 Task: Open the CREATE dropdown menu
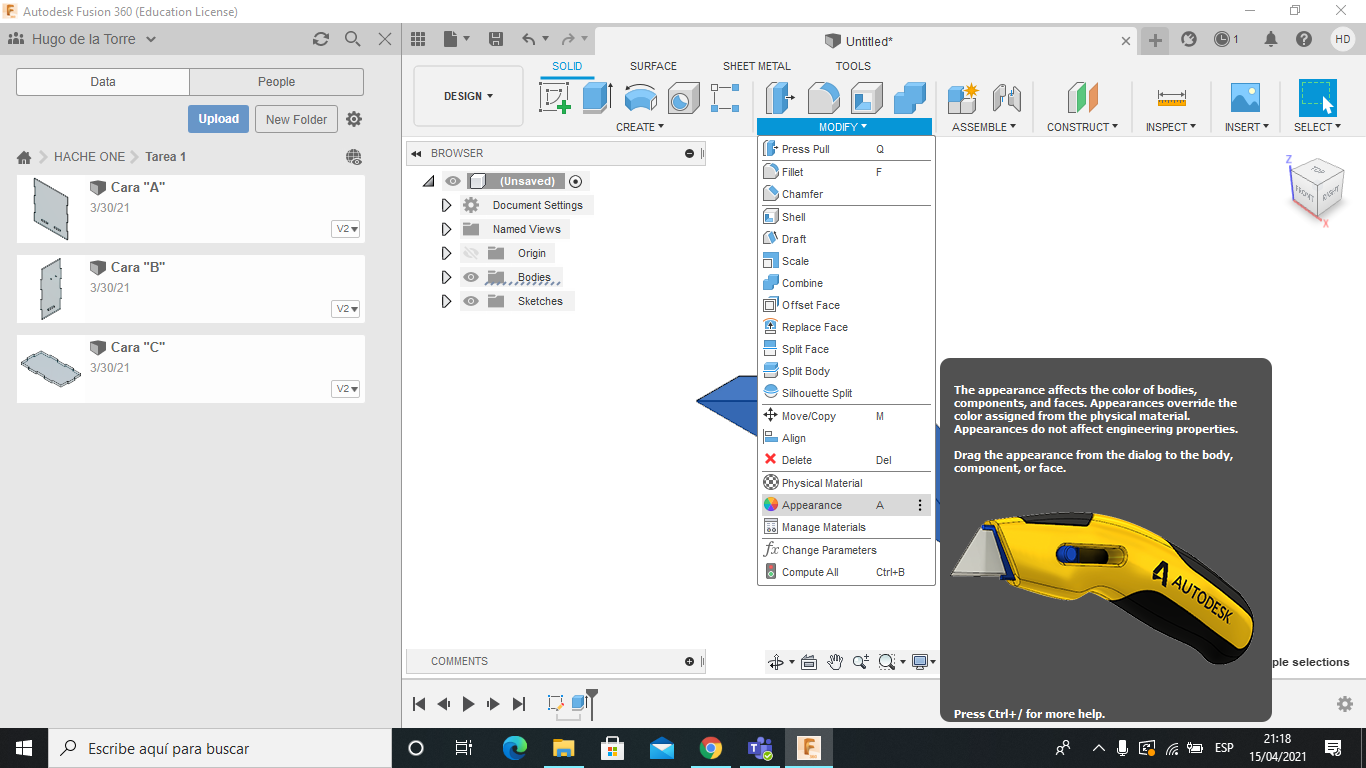tap(640, 127)
